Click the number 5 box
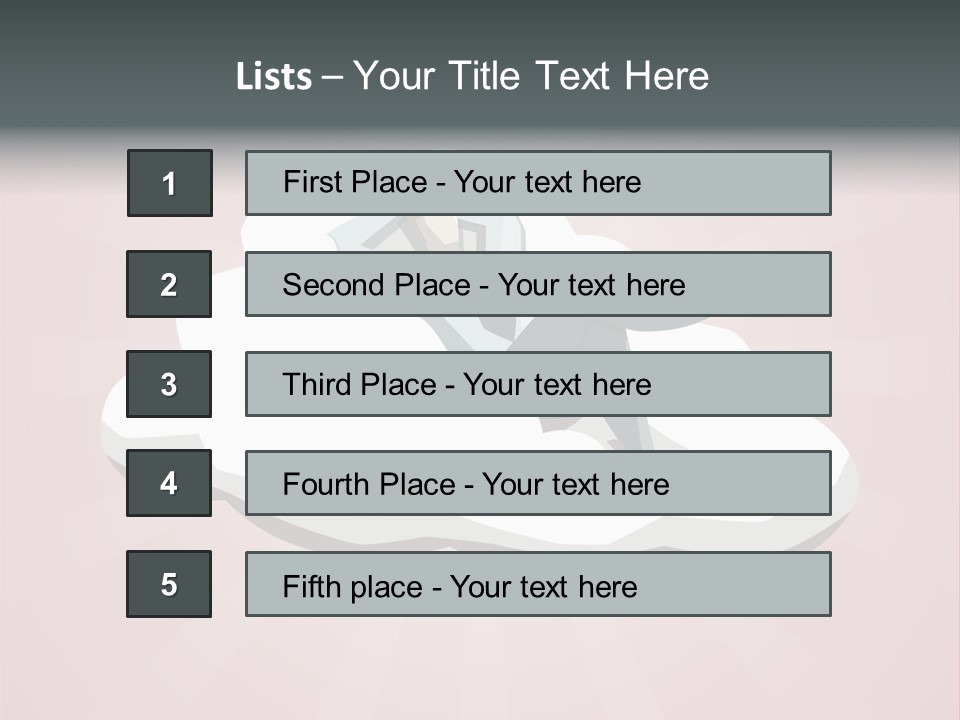960x720 pixels. coord(169,584)
